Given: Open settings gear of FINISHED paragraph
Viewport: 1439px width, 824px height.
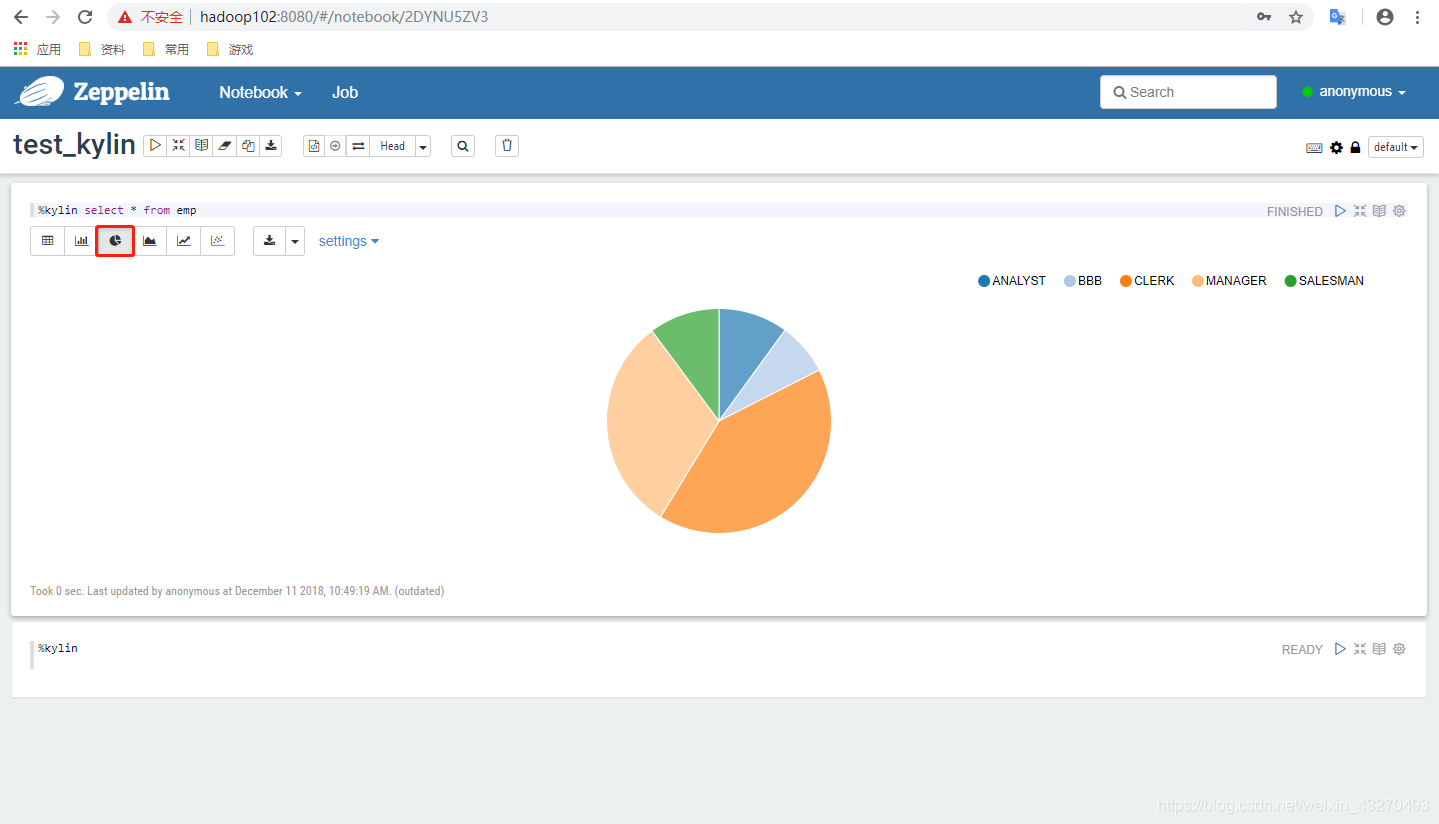Looking at the screenshot, I should (x=1399, y=211).
